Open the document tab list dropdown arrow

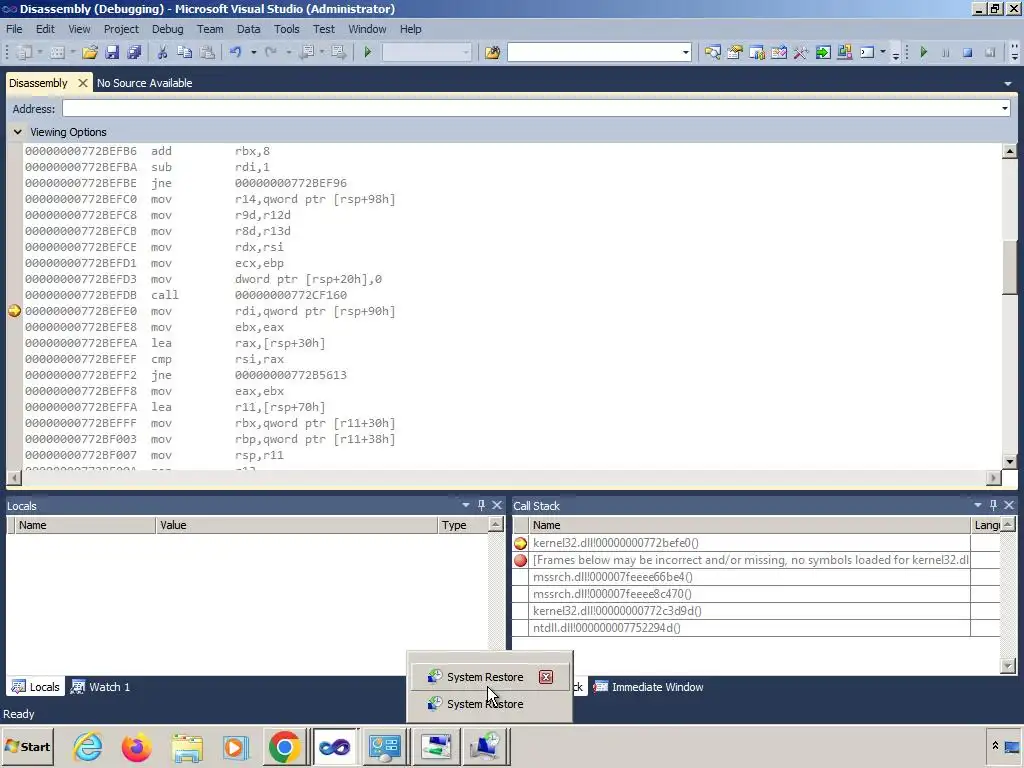tap(1008, 84)
